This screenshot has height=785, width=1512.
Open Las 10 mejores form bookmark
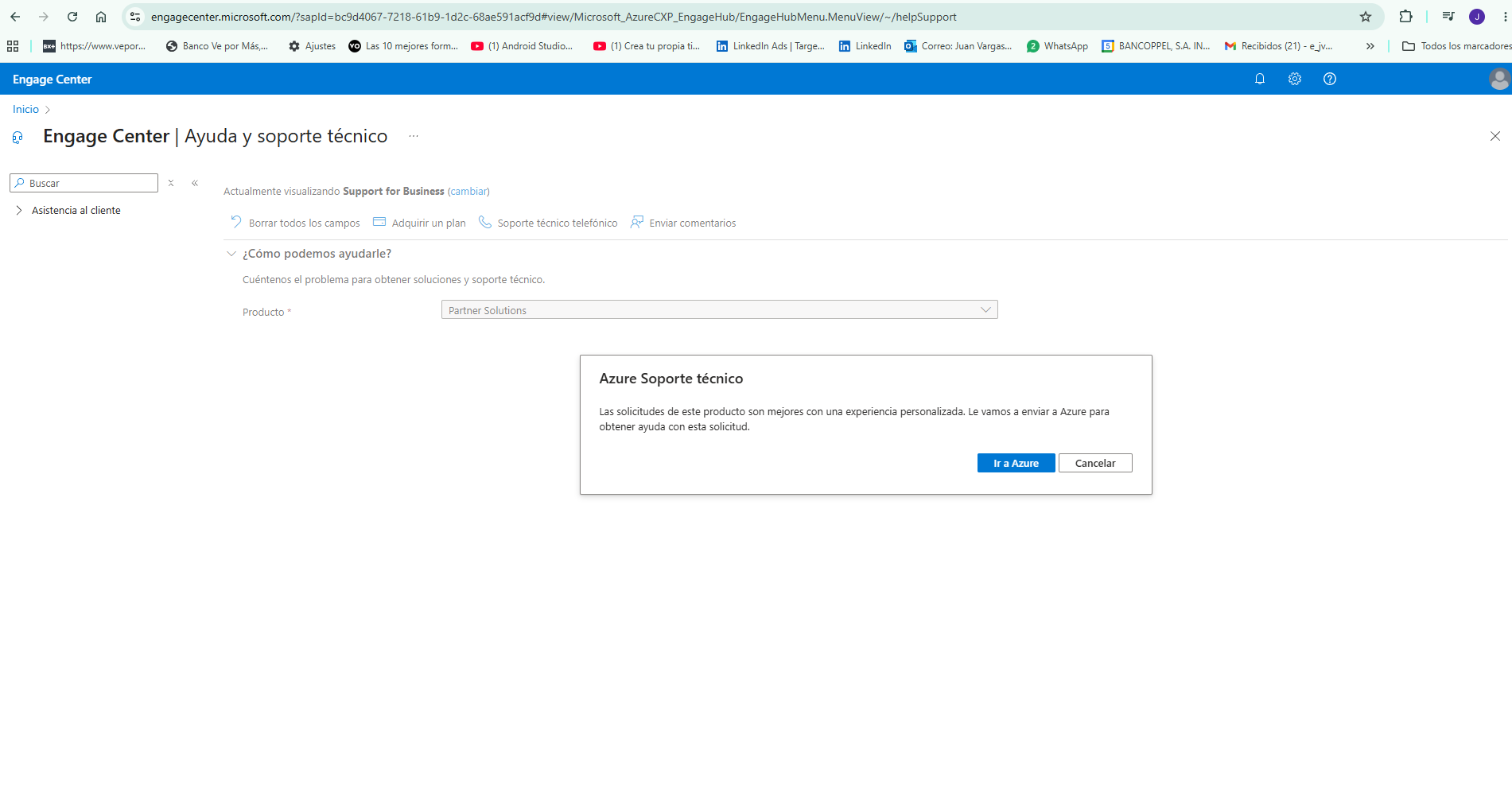403,46
